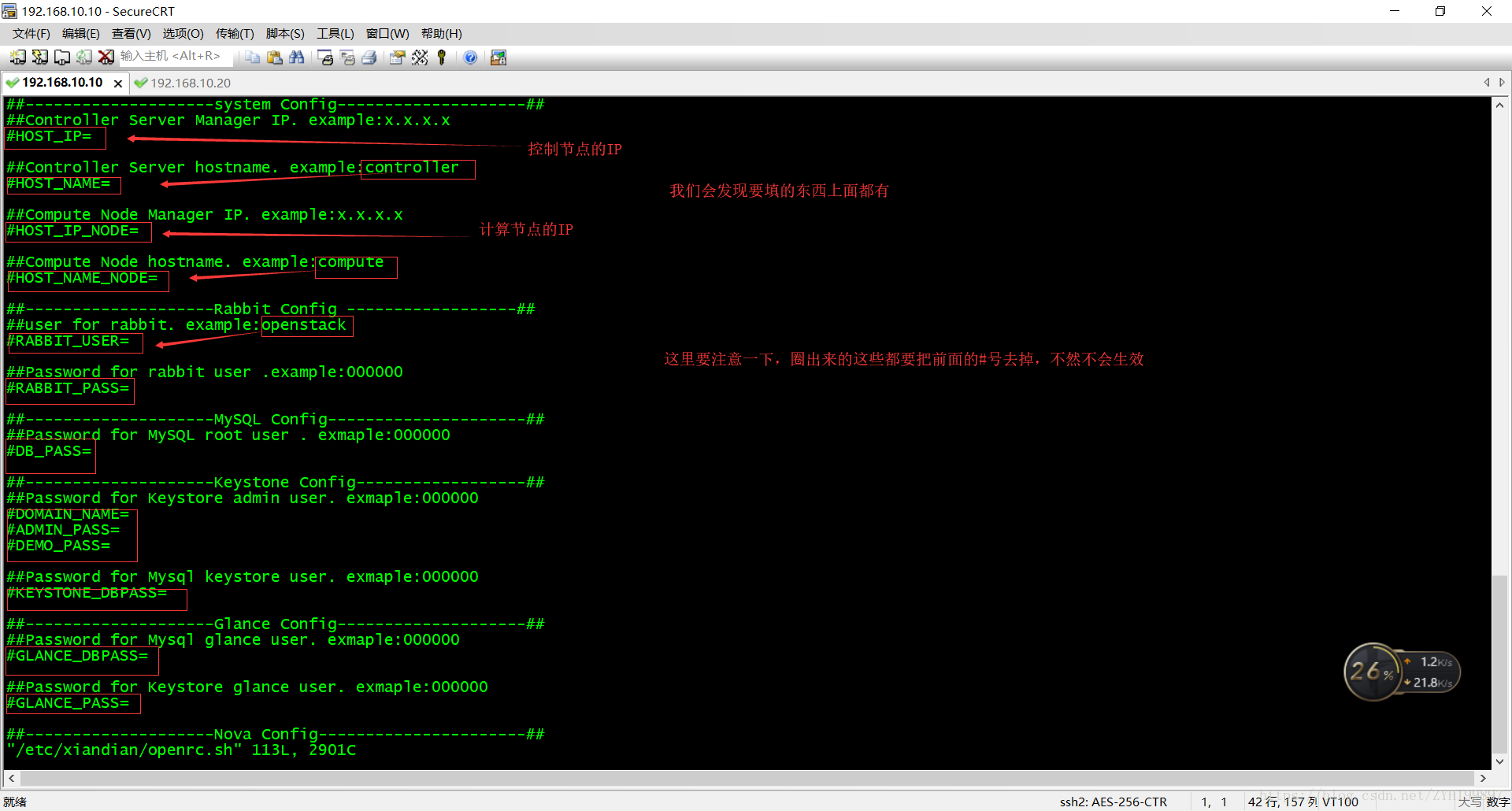Click horizontal scrollbar left arrow
This screenshot has width=1512, height=811.
click(x=12, y=778)
